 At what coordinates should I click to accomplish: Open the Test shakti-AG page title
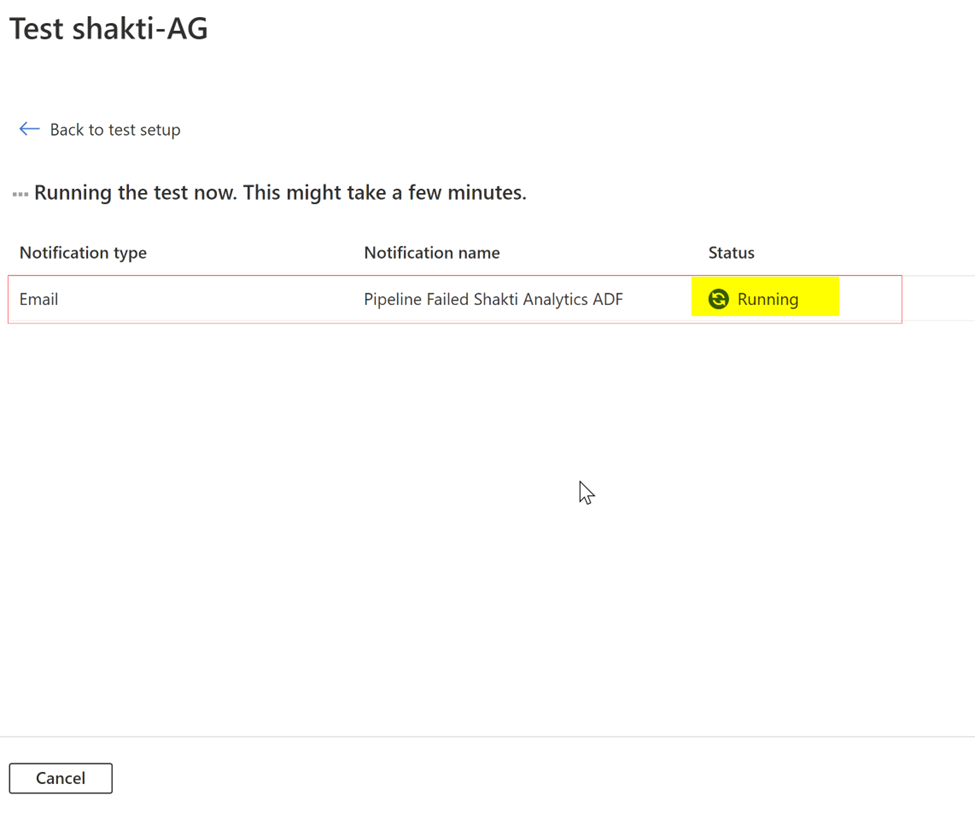pos(108,28)
